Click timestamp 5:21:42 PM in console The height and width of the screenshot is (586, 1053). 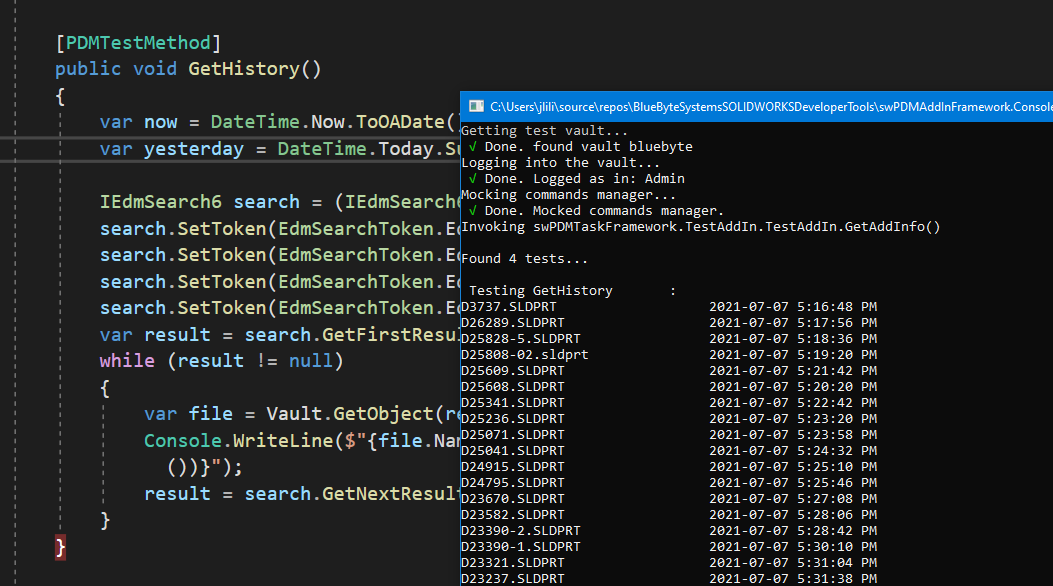coord(837,371)
